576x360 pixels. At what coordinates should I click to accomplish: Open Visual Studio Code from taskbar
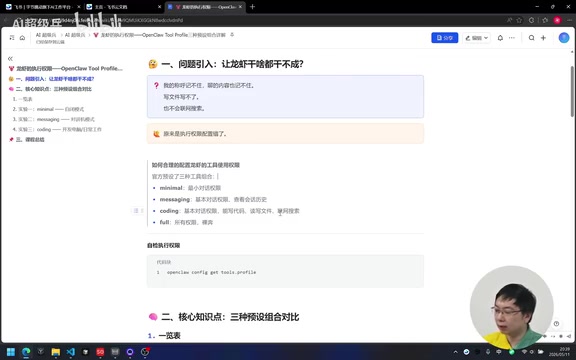pyautogui.click(x=71, y=352)
